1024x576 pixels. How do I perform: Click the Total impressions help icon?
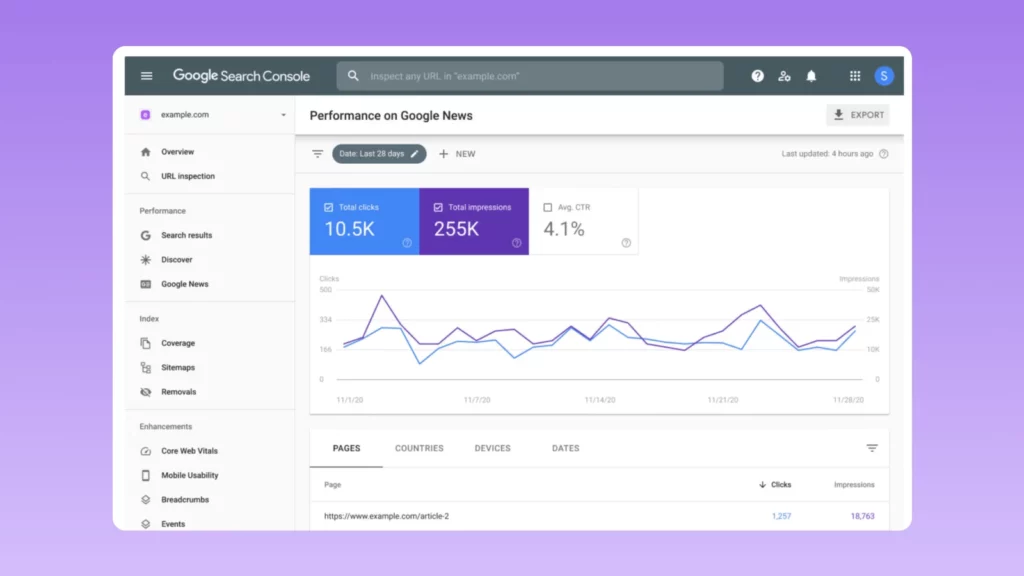(x=517, y=243)
